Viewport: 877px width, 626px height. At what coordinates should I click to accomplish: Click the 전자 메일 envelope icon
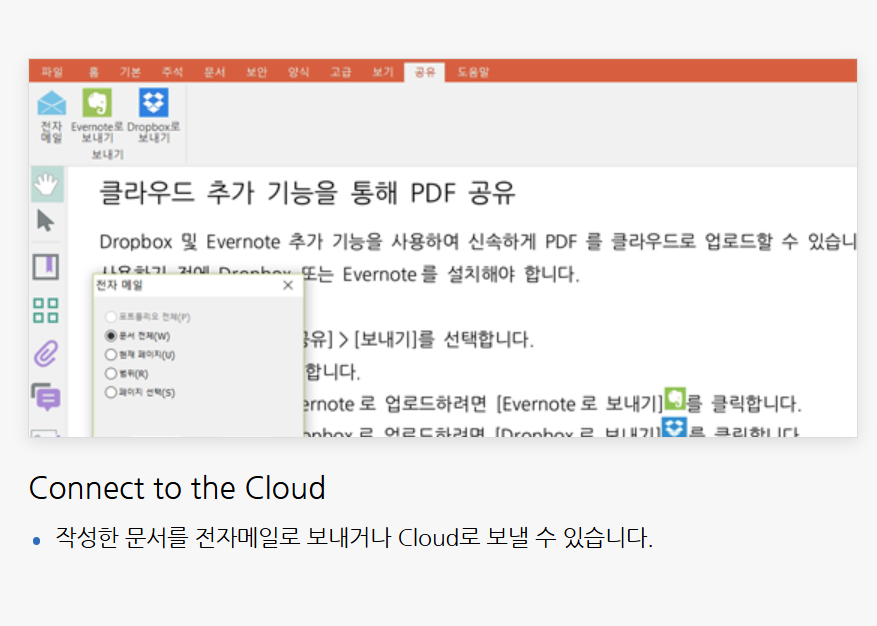point(51,103)
